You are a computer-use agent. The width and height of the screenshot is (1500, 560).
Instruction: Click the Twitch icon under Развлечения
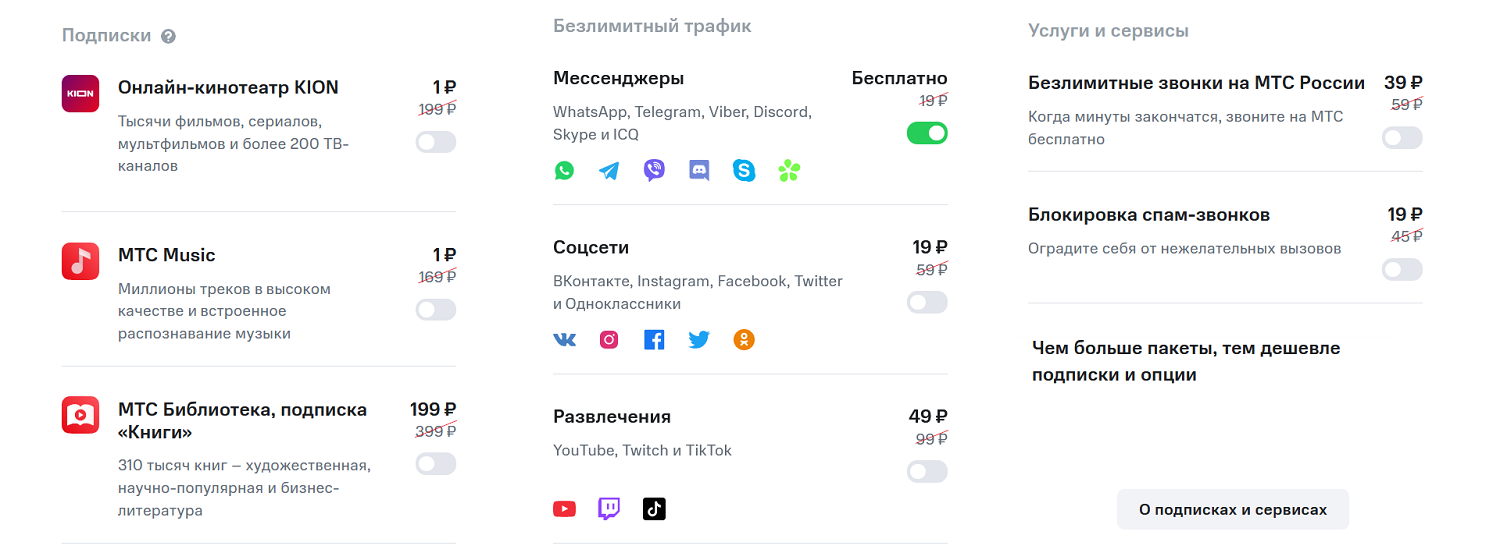(609, 509)
